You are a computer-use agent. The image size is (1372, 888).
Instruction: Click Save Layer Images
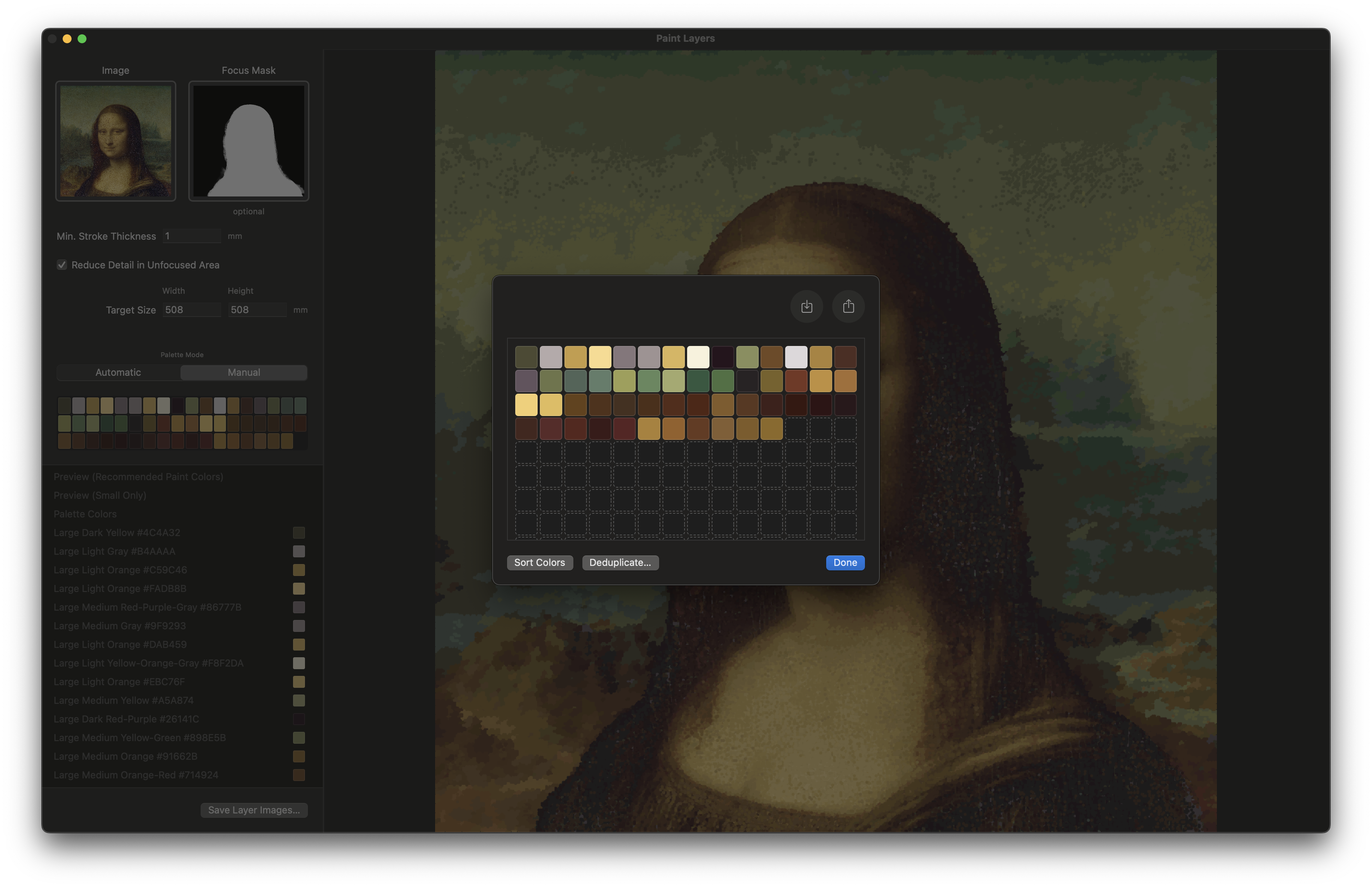254,810
